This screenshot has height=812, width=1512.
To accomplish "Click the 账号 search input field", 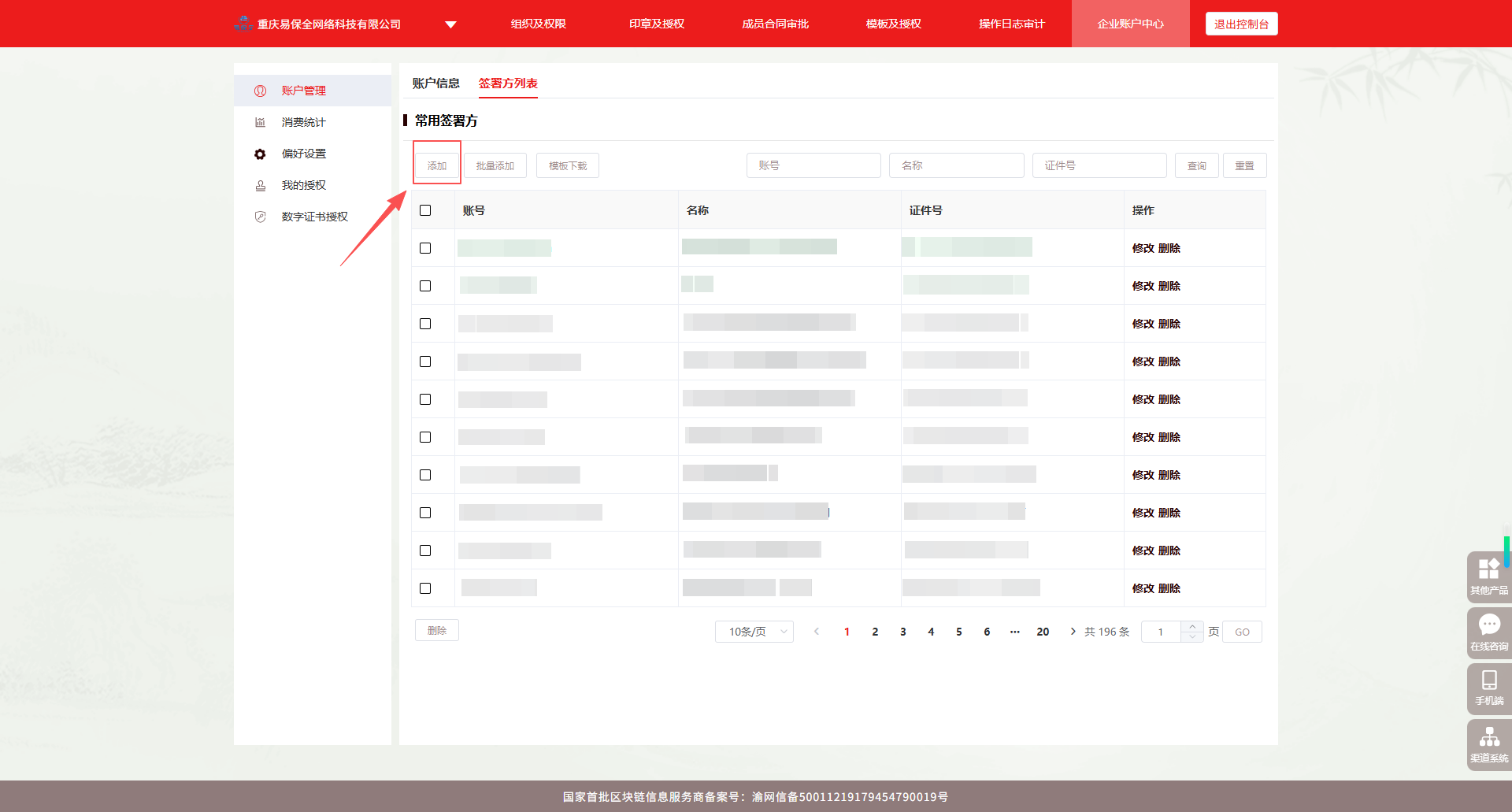I will [813, 165].
